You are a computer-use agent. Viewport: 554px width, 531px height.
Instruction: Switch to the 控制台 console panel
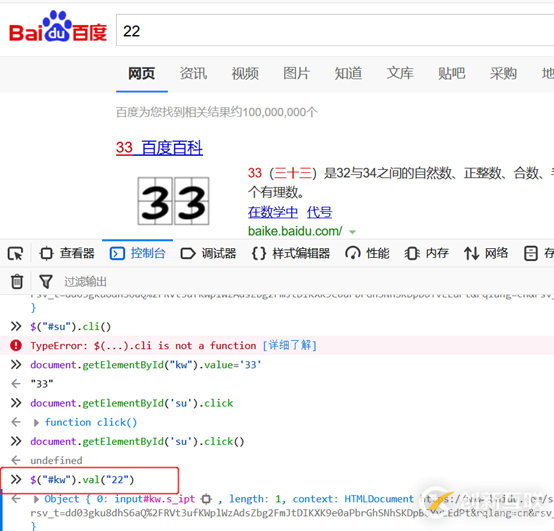coord(137,253)
